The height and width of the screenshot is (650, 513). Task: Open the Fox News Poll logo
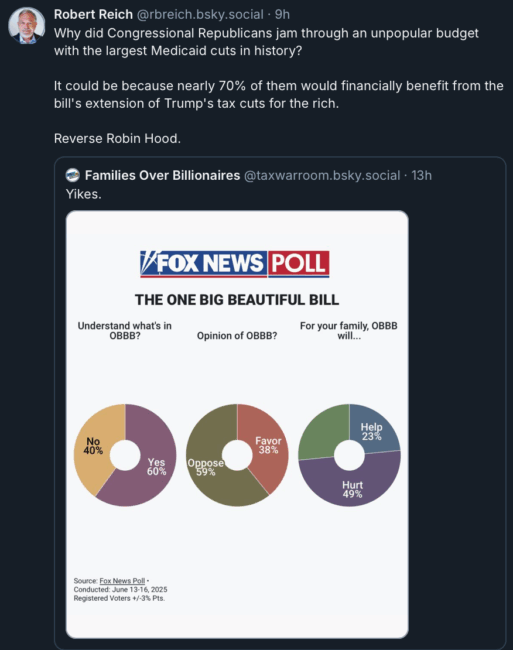[235, 264]
